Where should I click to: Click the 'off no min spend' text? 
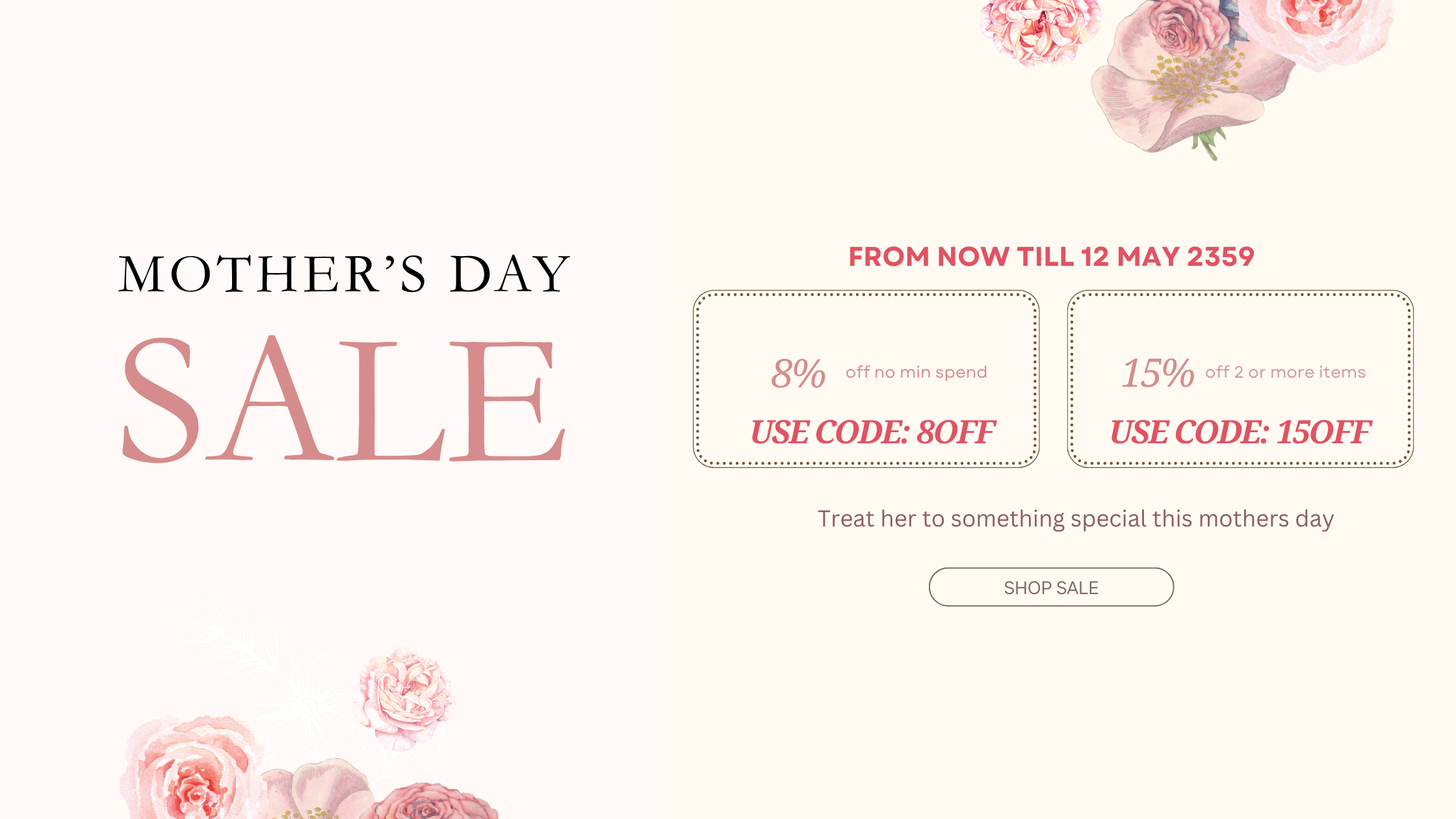[x=916, y=372]
